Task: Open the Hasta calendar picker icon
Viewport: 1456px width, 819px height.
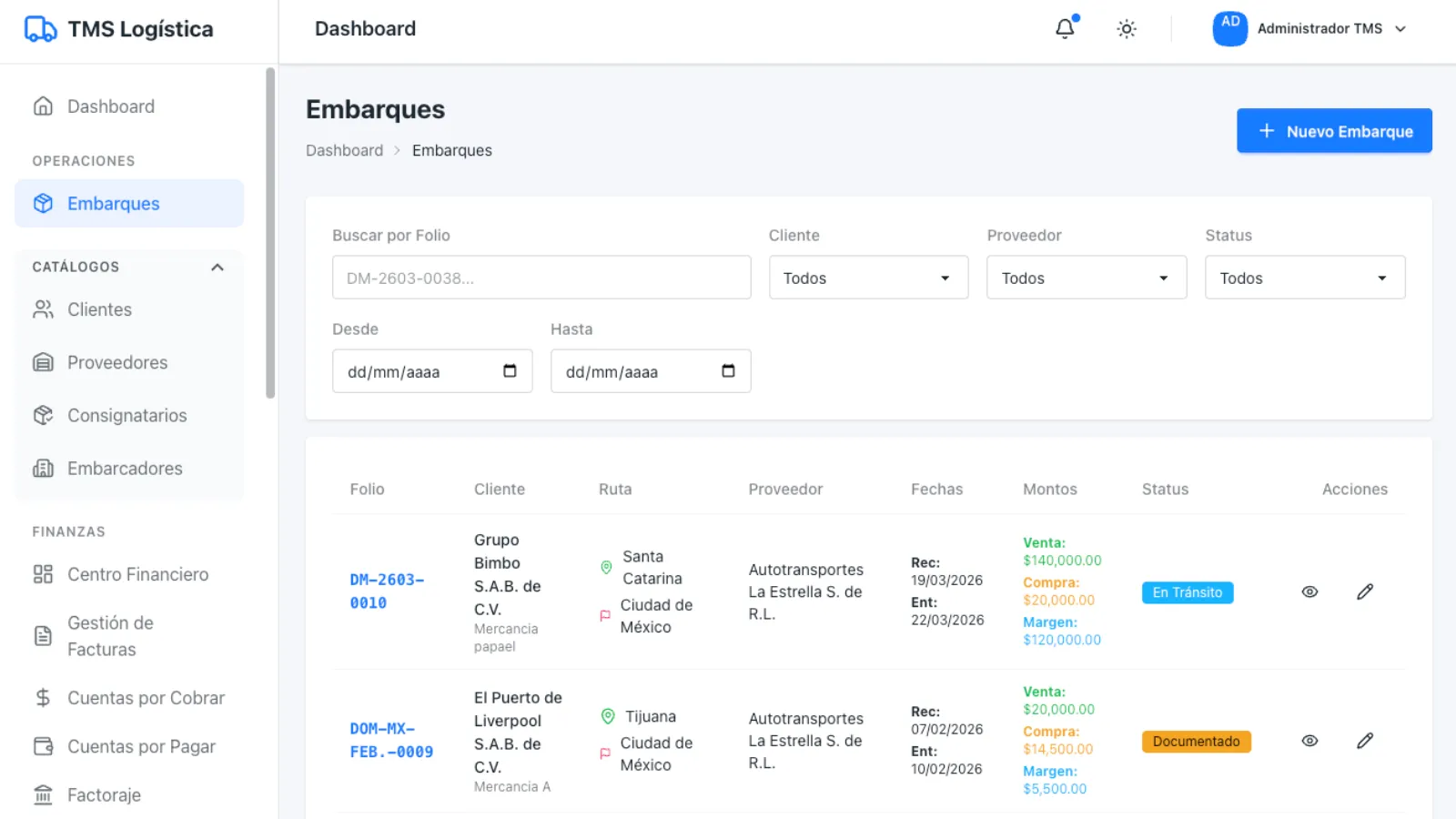Action: click(728, 370)
